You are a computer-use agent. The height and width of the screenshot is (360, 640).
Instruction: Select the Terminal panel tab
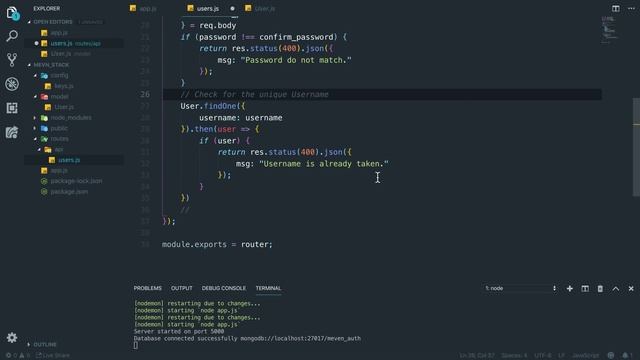coord(268,288)
